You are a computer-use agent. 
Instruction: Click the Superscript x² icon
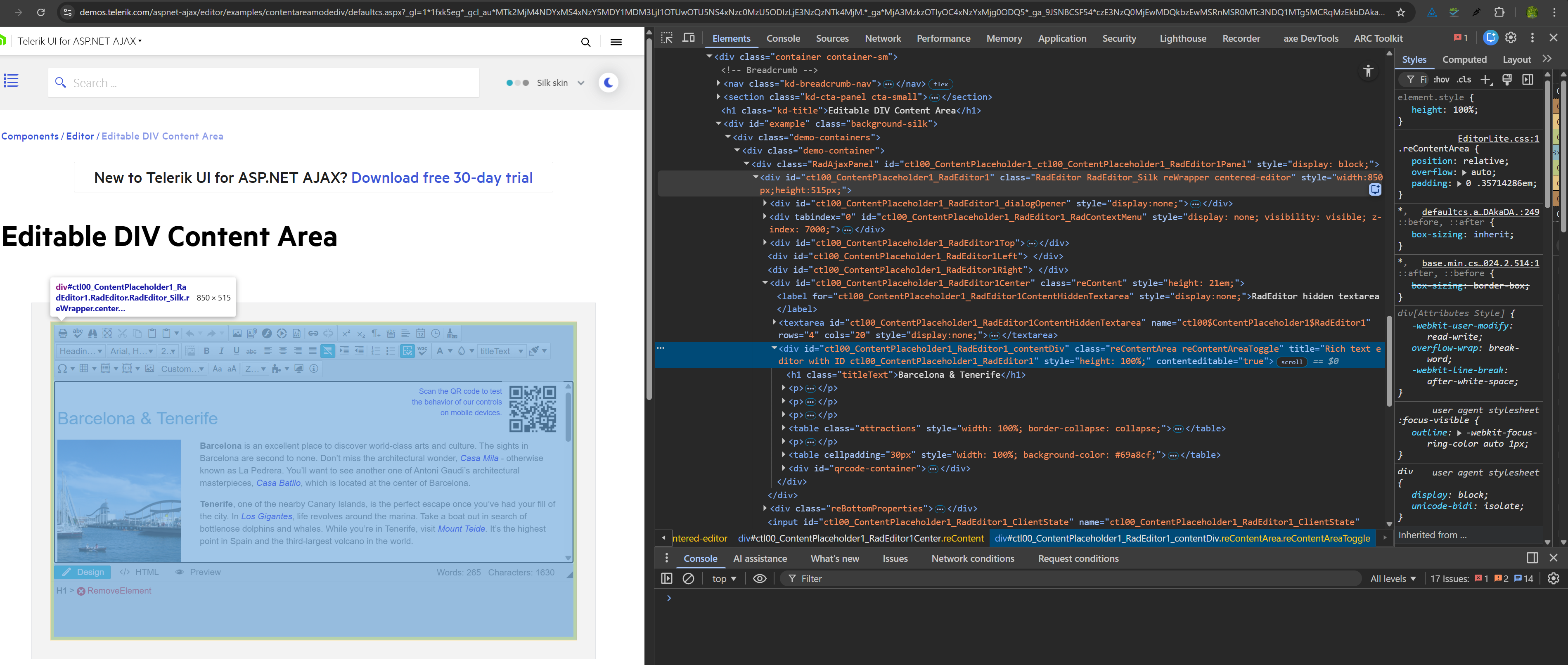[346, 334]
